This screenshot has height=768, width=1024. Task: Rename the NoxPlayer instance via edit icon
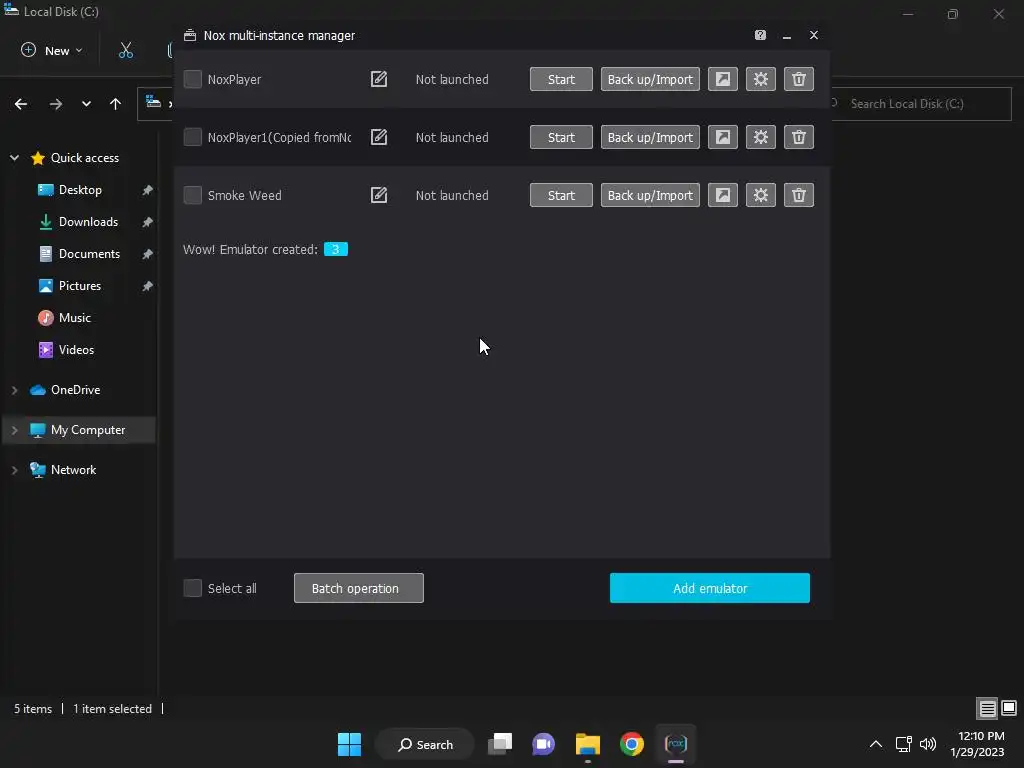click(x=379, y=79)
